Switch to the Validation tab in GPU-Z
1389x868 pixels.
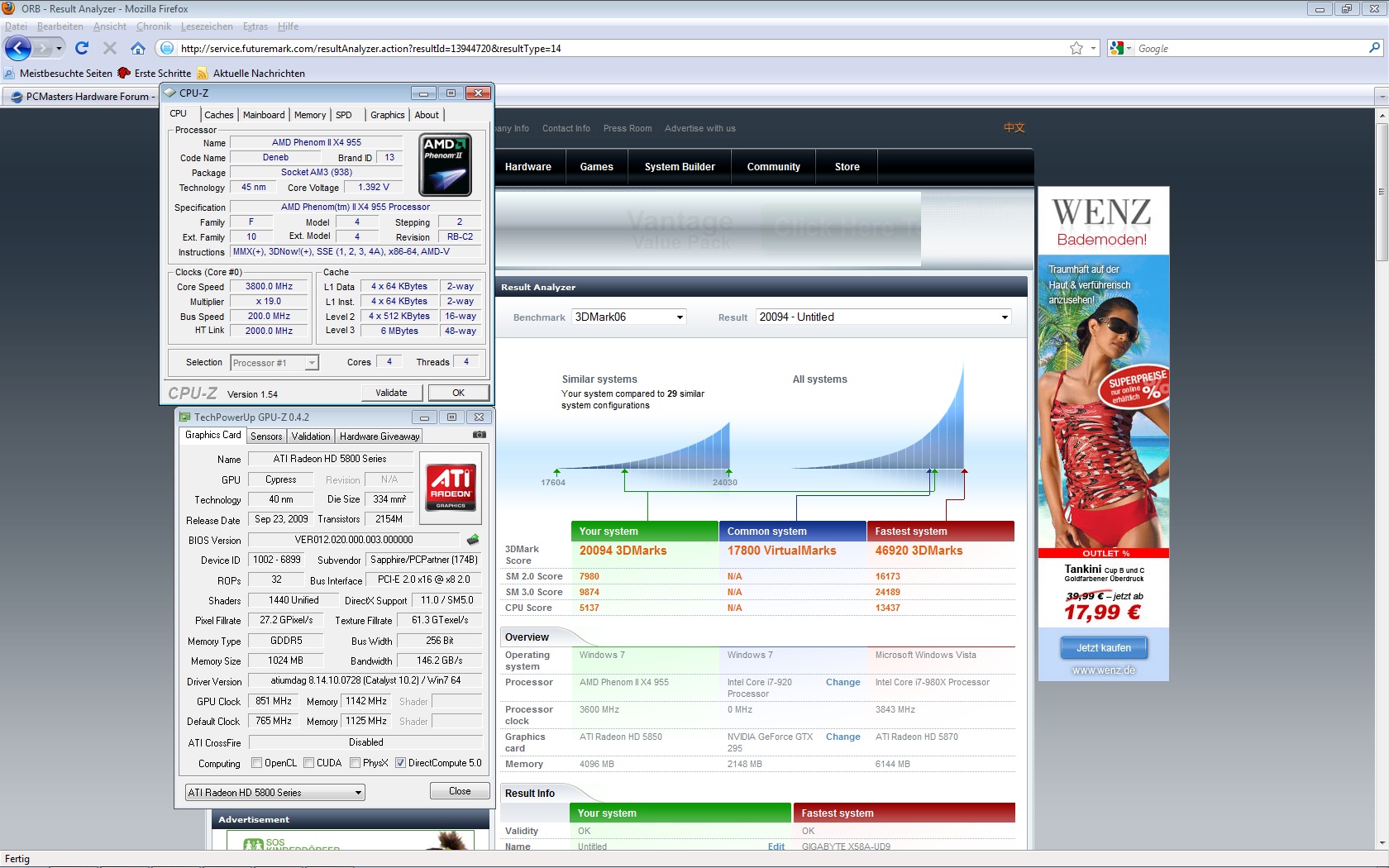(x=311, y=436)
